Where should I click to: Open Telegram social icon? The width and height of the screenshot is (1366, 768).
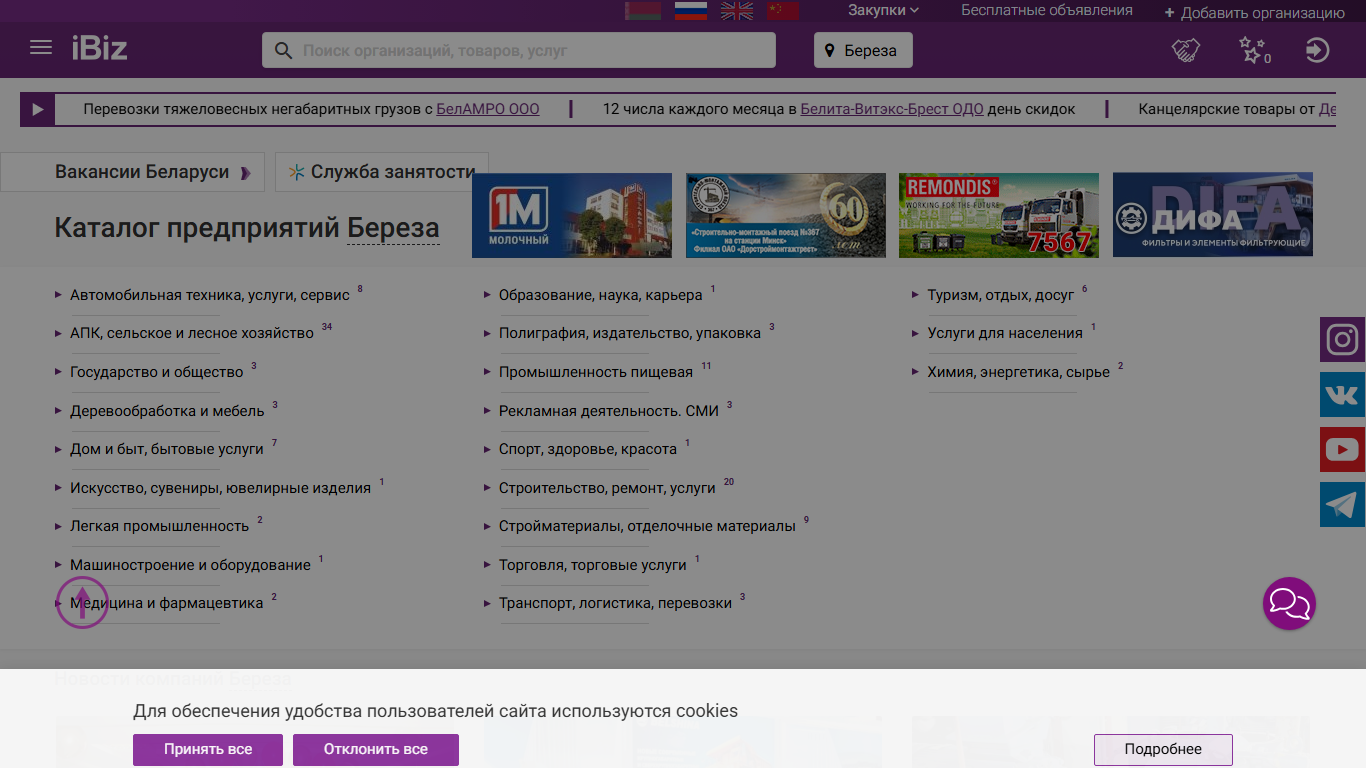(x=1343, y=504)
